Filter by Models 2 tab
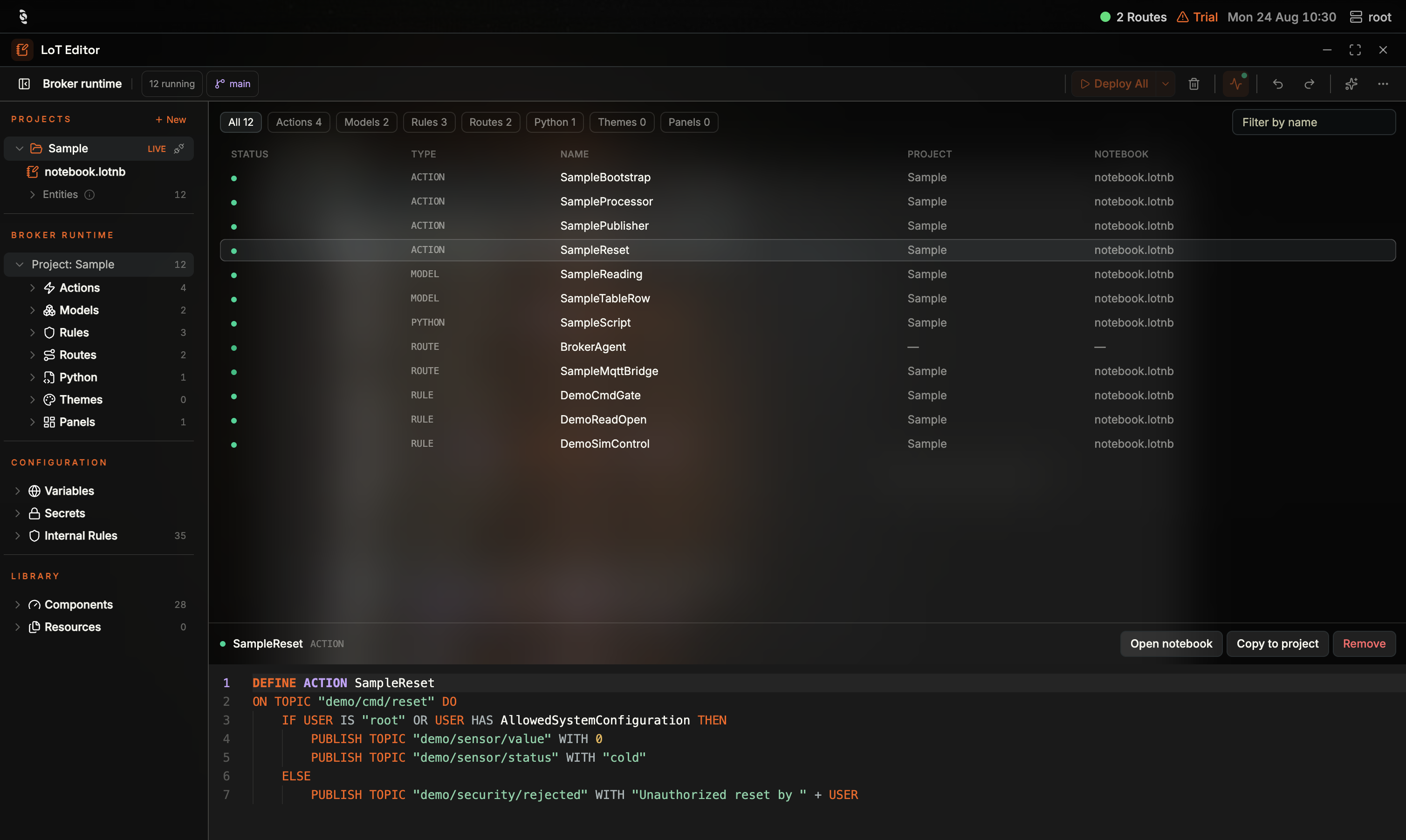 point(366,122)
